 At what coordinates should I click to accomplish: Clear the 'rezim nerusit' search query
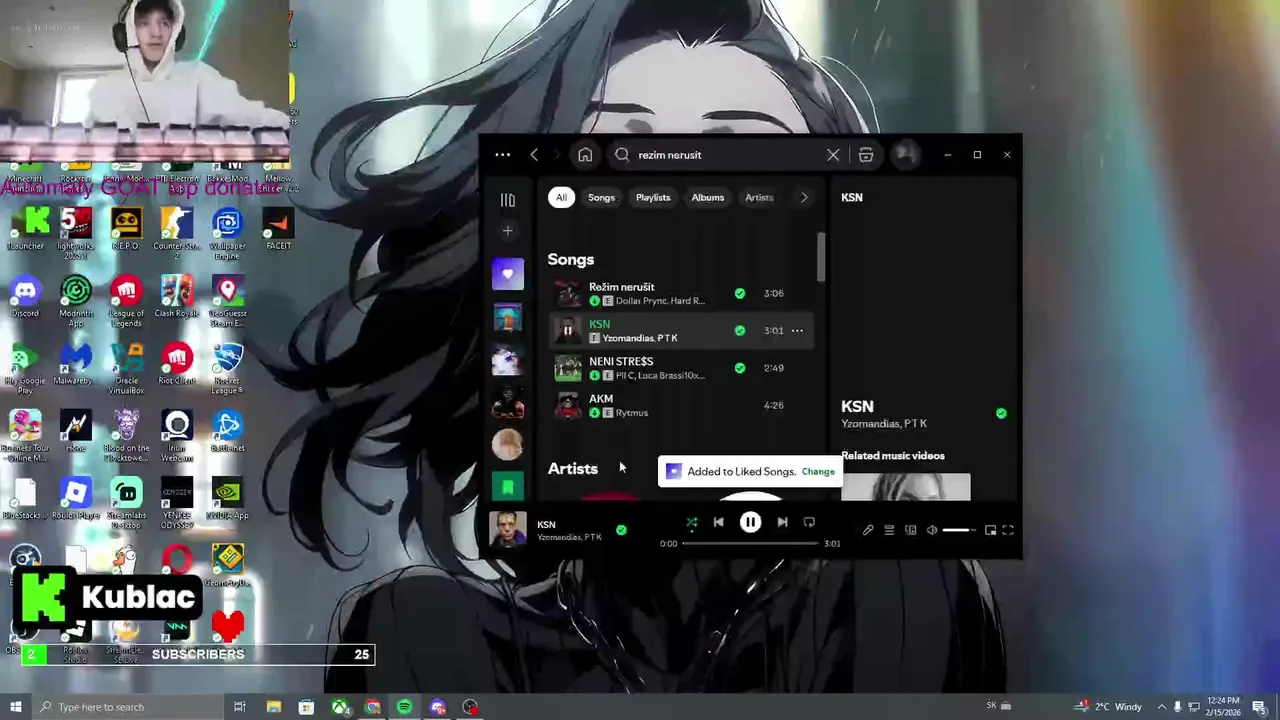coord(833,155)
